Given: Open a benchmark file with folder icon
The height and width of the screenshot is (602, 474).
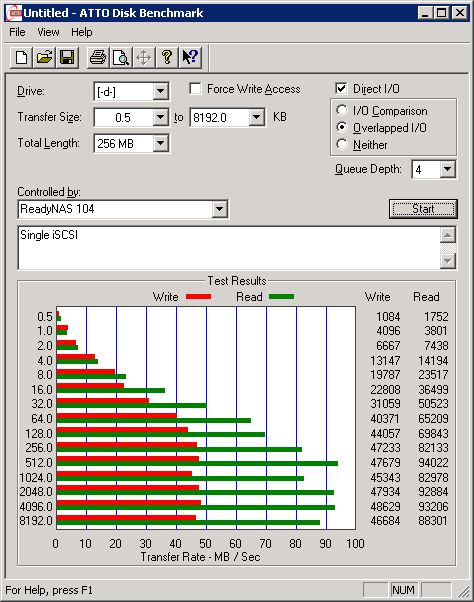Looking at the screenshot, I should click(x=44, y=58).
